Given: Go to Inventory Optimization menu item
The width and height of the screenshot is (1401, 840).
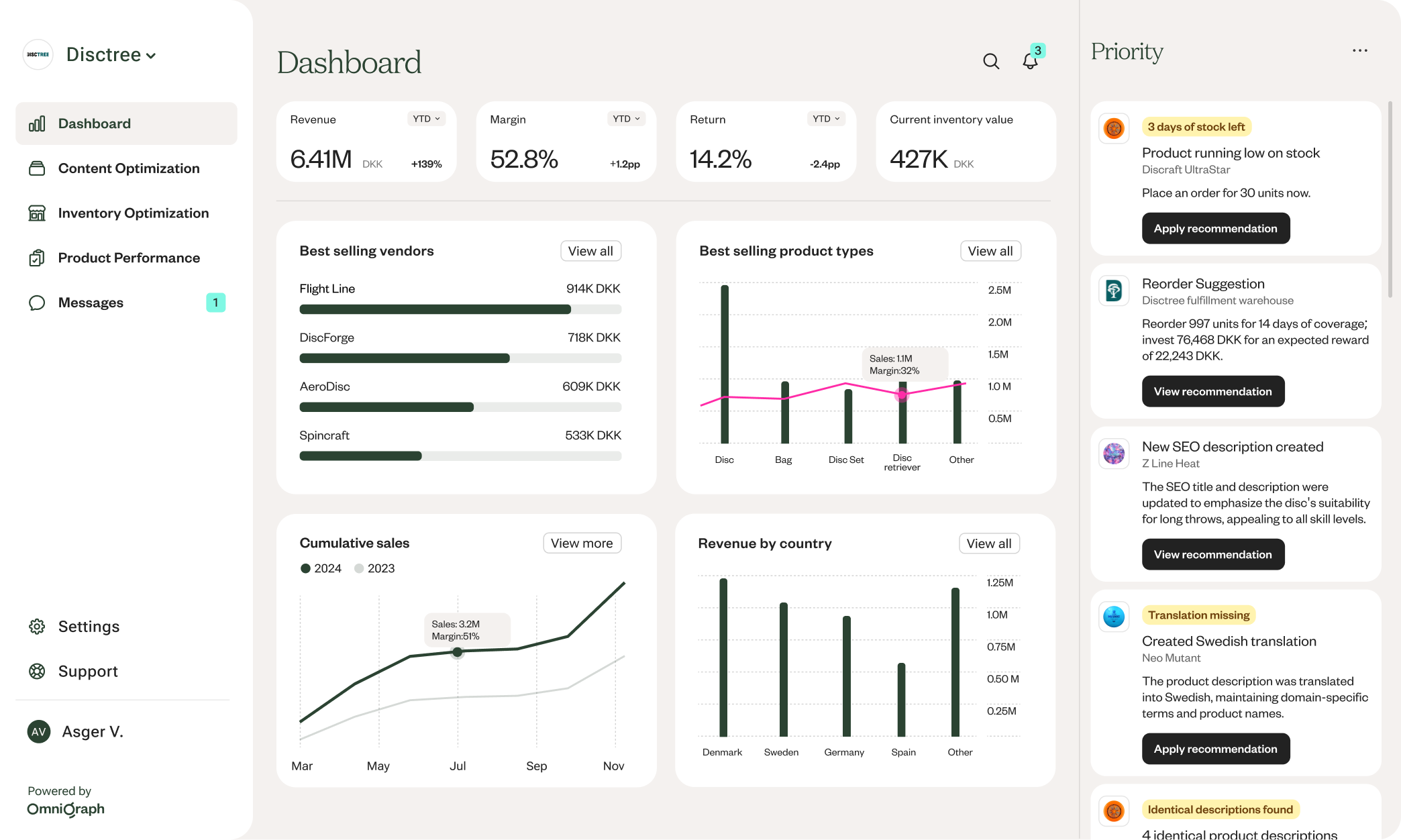Looking at the screenshot, I should tap(133, 213).
